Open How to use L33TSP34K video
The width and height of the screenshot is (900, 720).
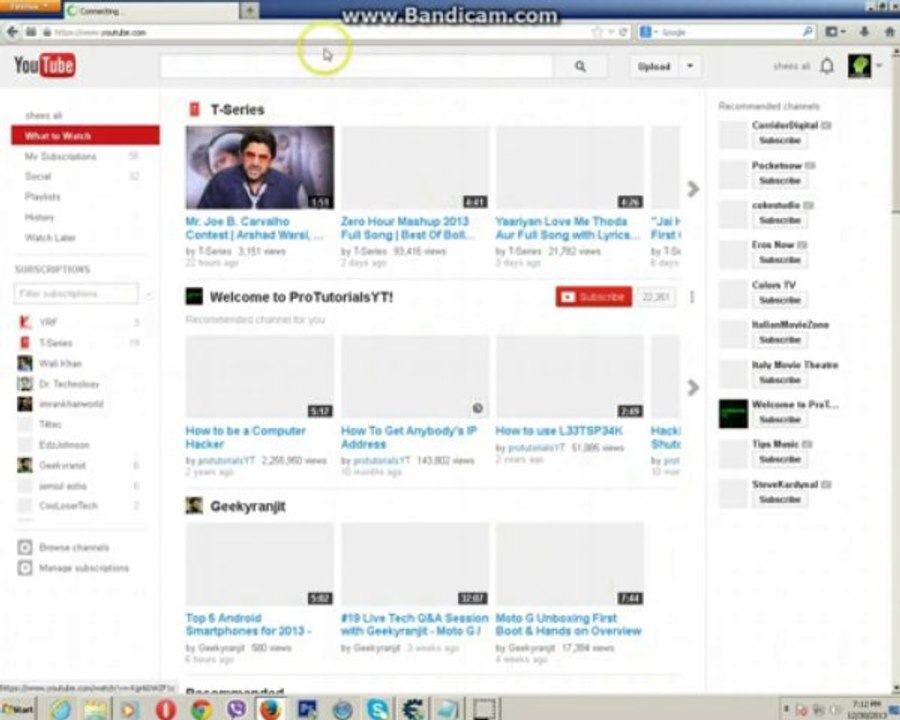click(x=559, y=431)
